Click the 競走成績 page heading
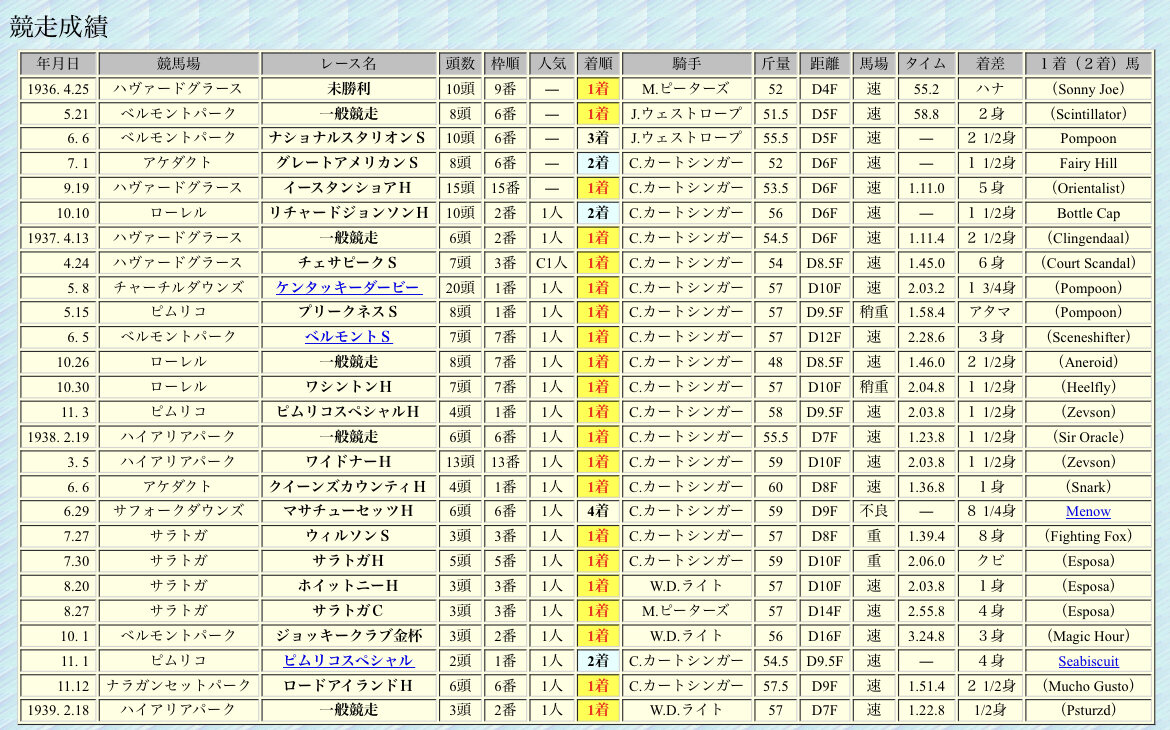Screen dimensions: 1170x730 coord(59,26)
